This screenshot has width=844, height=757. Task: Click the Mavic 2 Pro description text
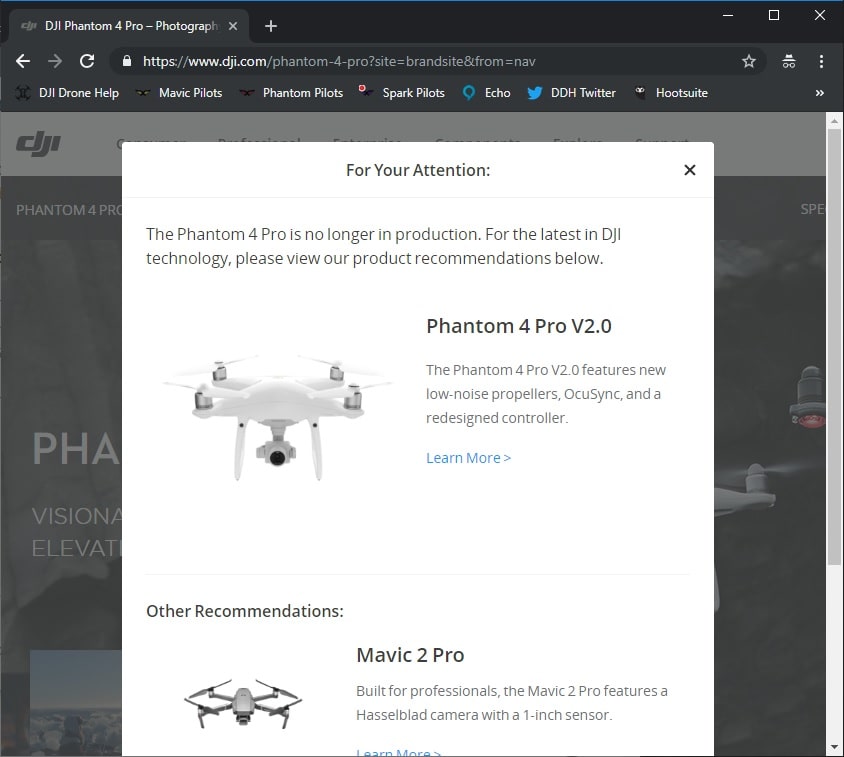pyautogui.click(x=512, y=703)
